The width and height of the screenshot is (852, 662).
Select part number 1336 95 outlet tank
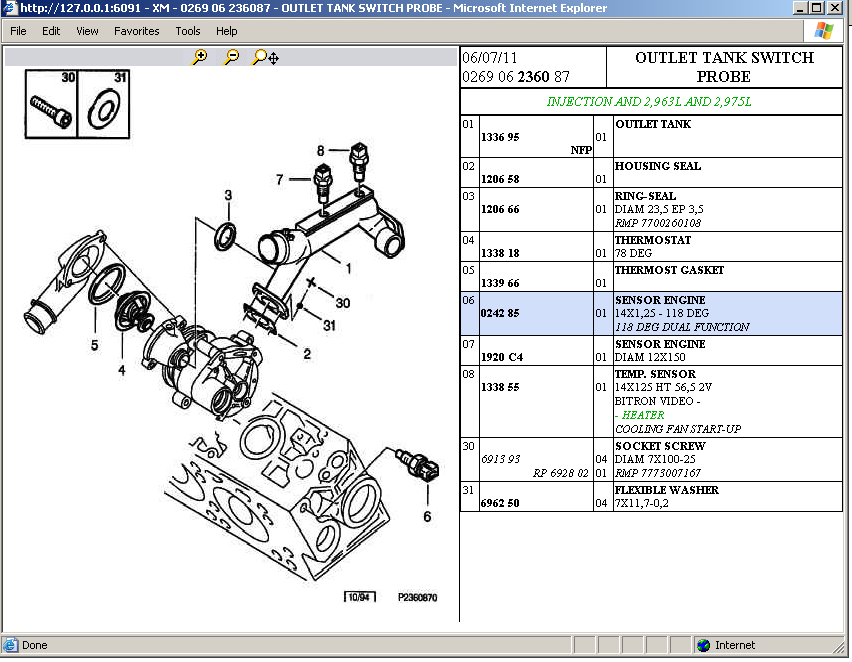500,137
